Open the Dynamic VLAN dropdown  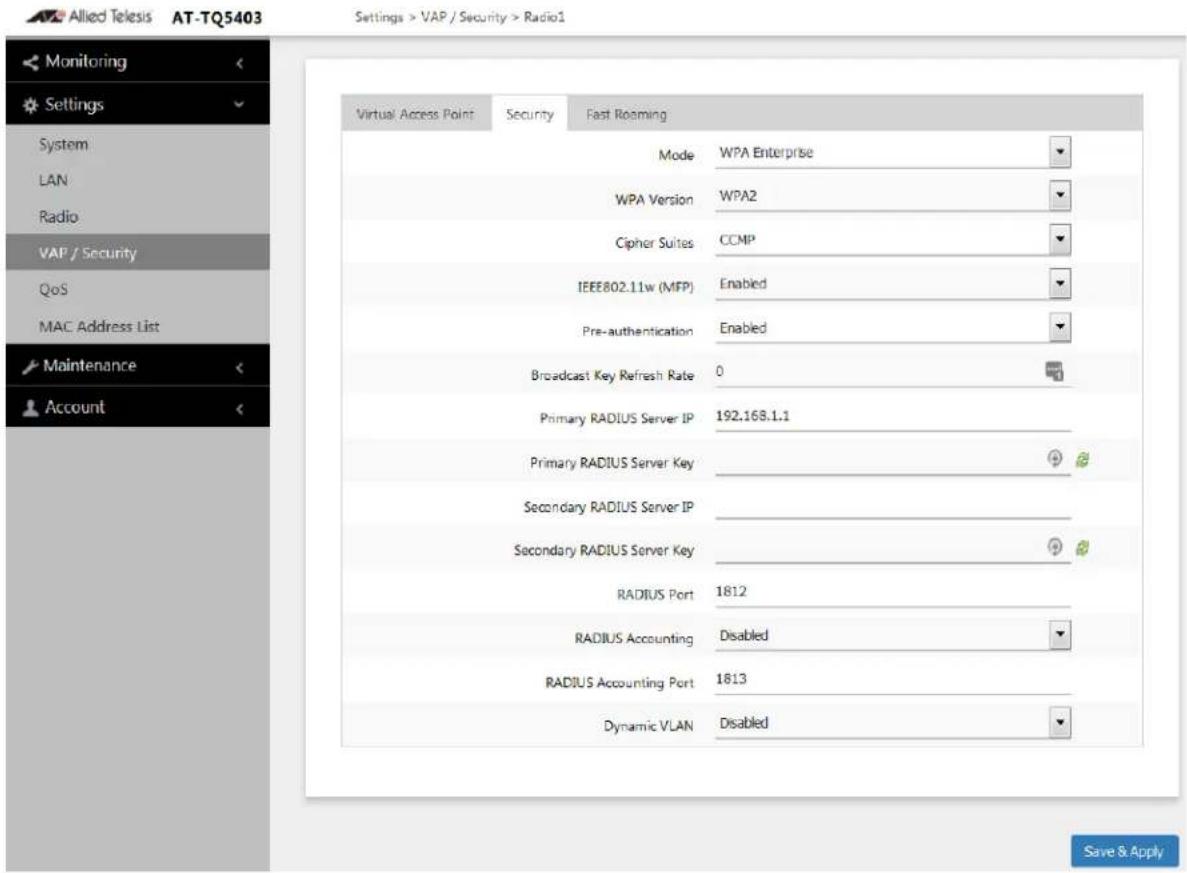(893, 723)
